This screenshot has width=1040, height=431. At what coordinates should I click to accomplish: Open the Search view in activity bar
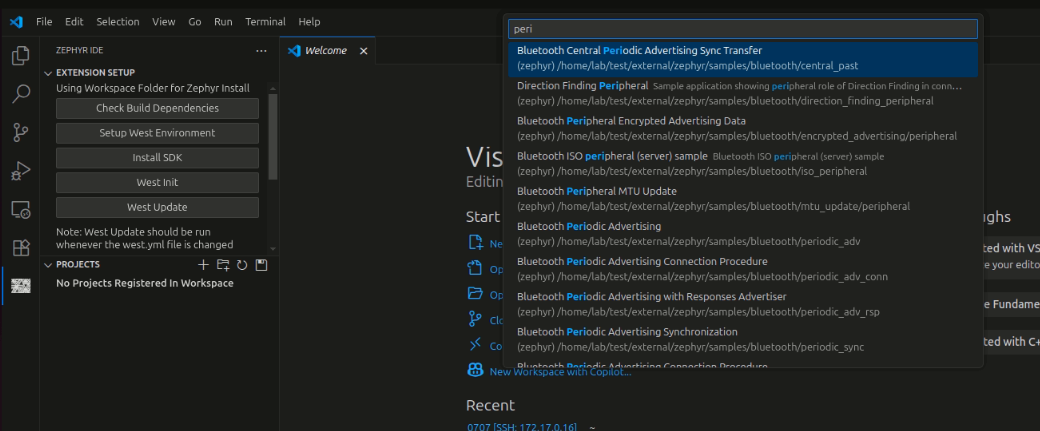coord(21,93)
